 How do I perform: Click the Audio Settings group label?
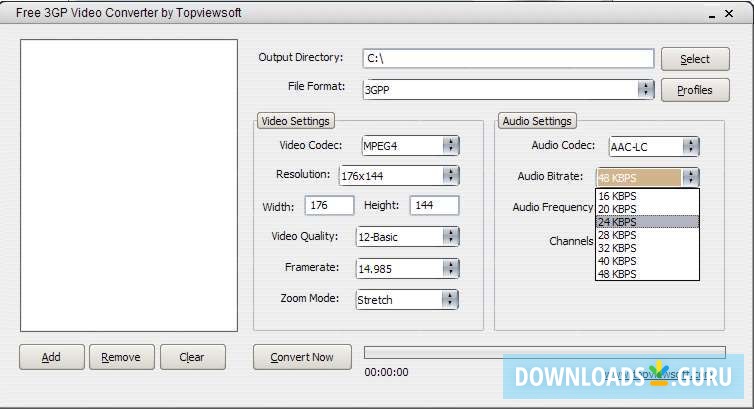537,121
